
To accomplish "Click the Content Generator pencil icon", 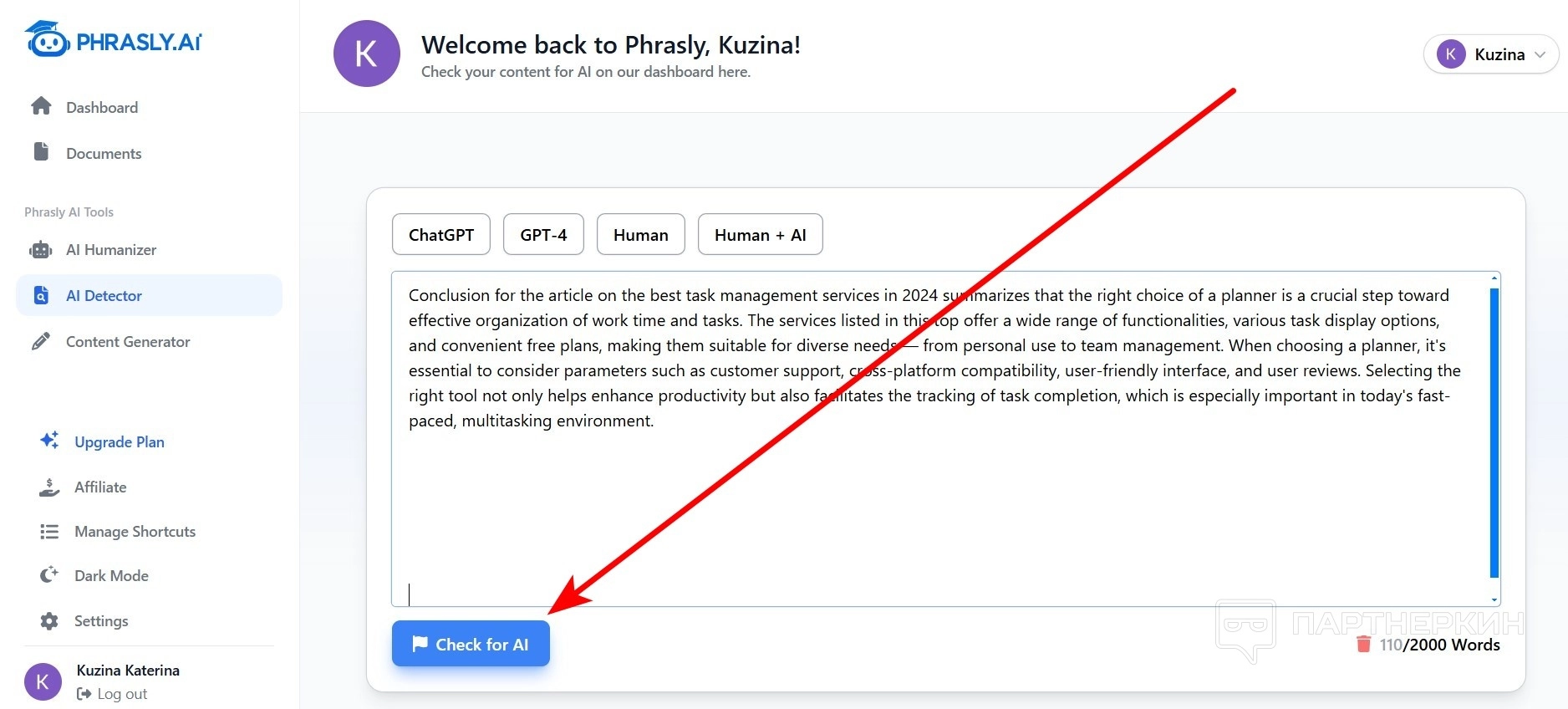I will (x=40, y=341).
